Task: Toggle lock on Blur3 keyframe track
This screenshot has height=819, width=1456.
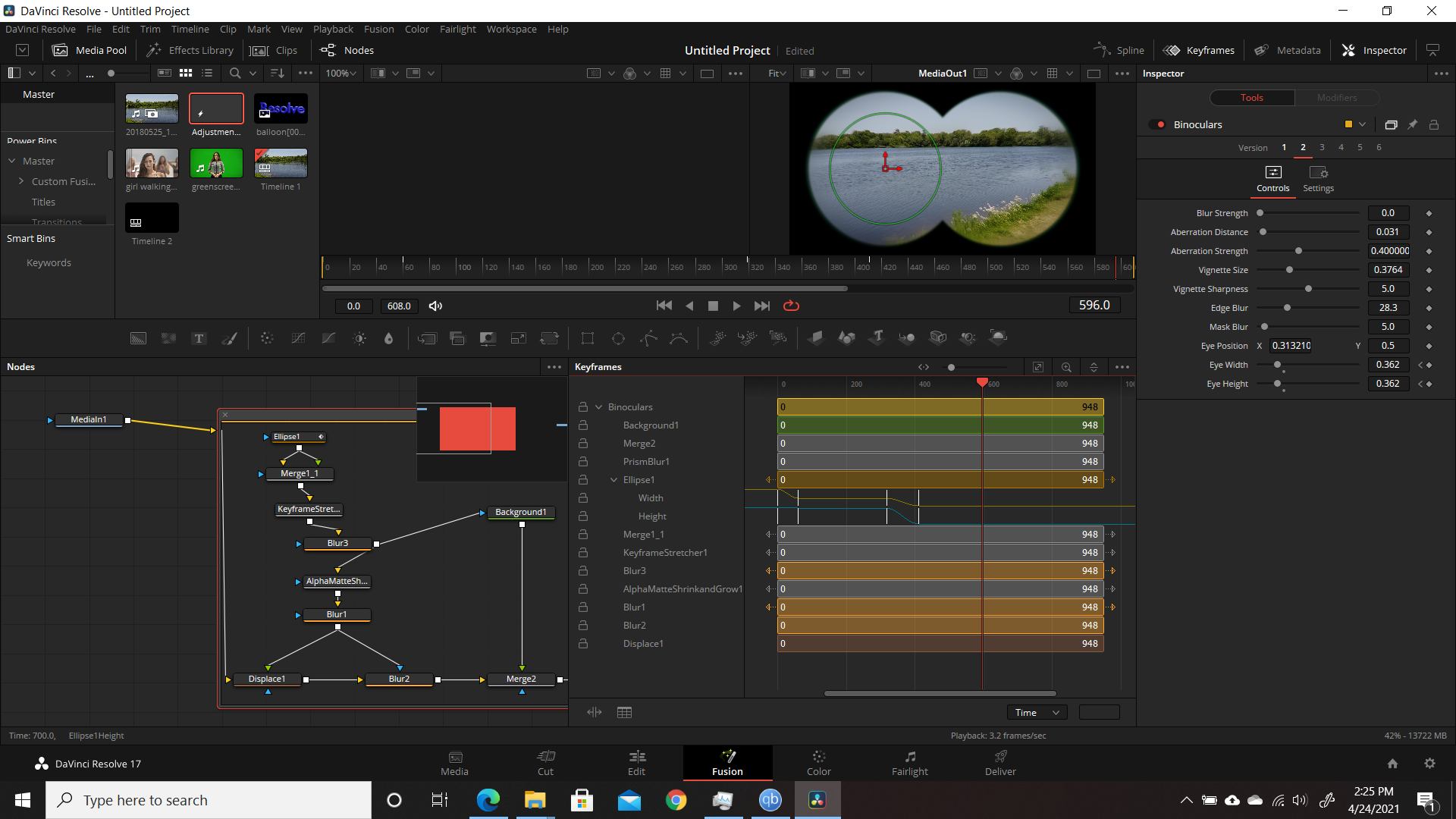Action: 583,571
